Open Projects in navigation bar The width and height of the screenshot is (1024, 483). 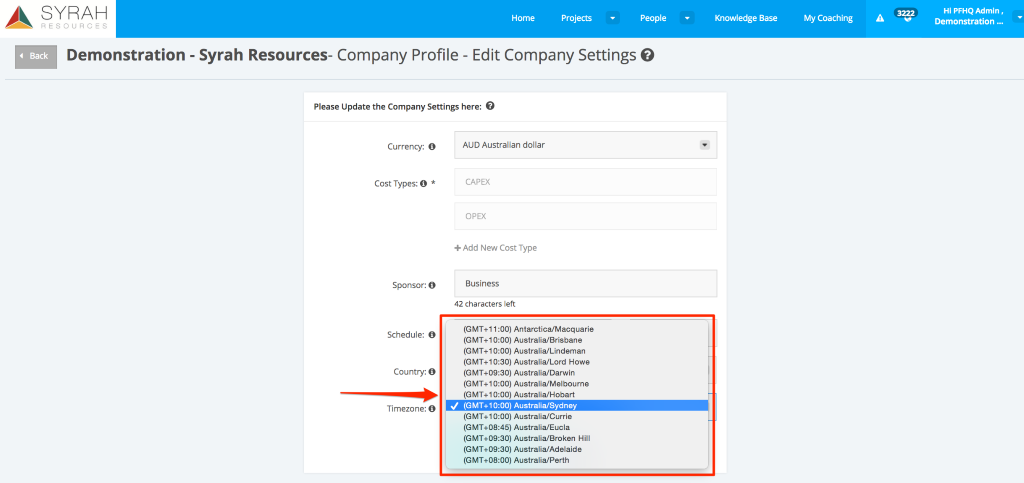pos(576,18)
